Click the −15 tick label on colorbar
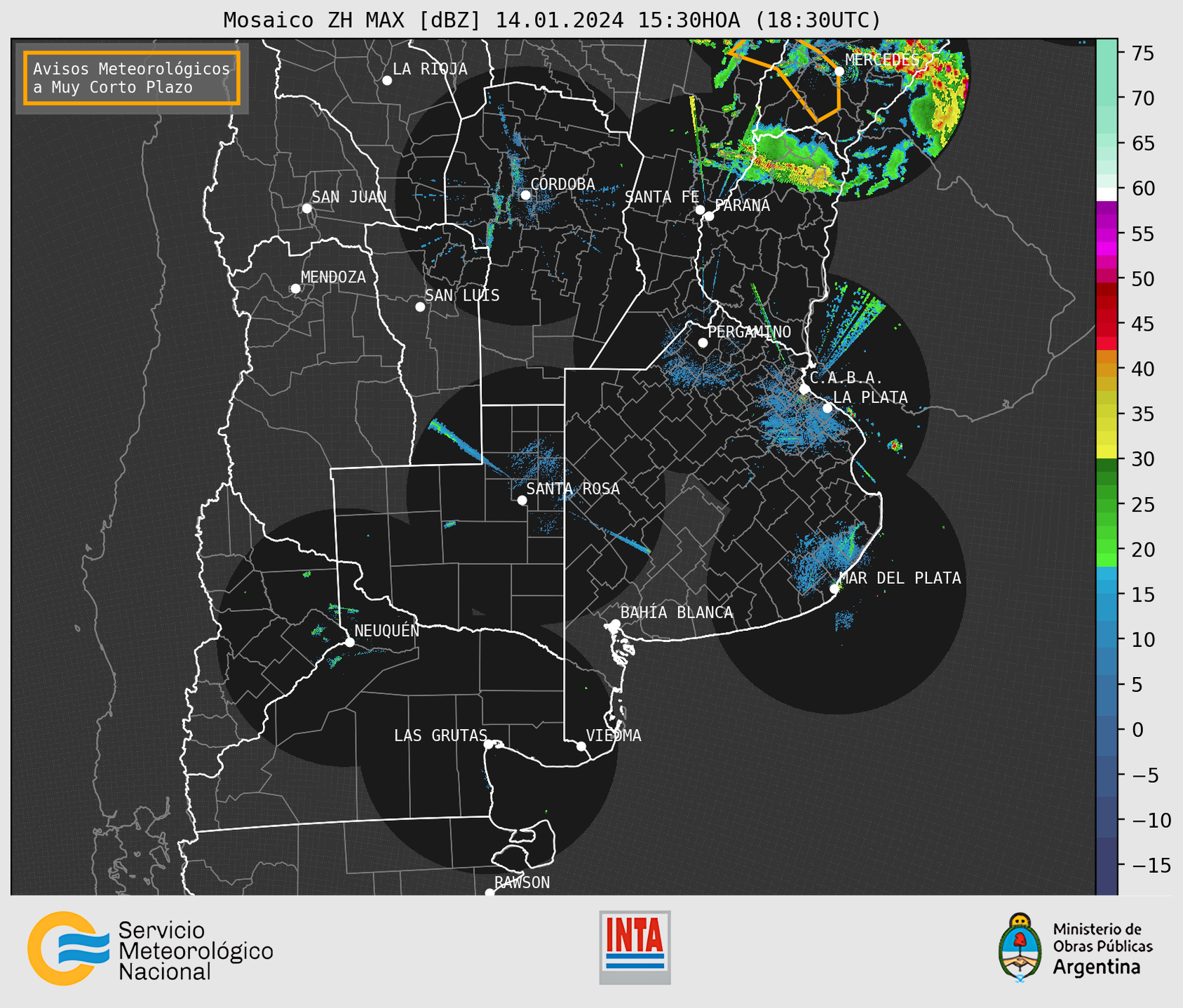Screen dimensions: 1183x1008 pyautogui.click(x=1151, y=865)
